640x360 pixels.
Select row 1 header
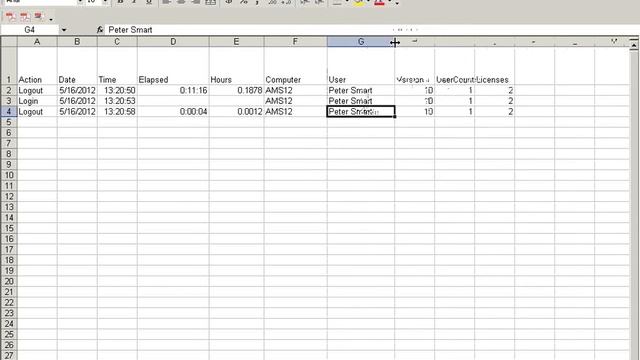click(9, 66)
